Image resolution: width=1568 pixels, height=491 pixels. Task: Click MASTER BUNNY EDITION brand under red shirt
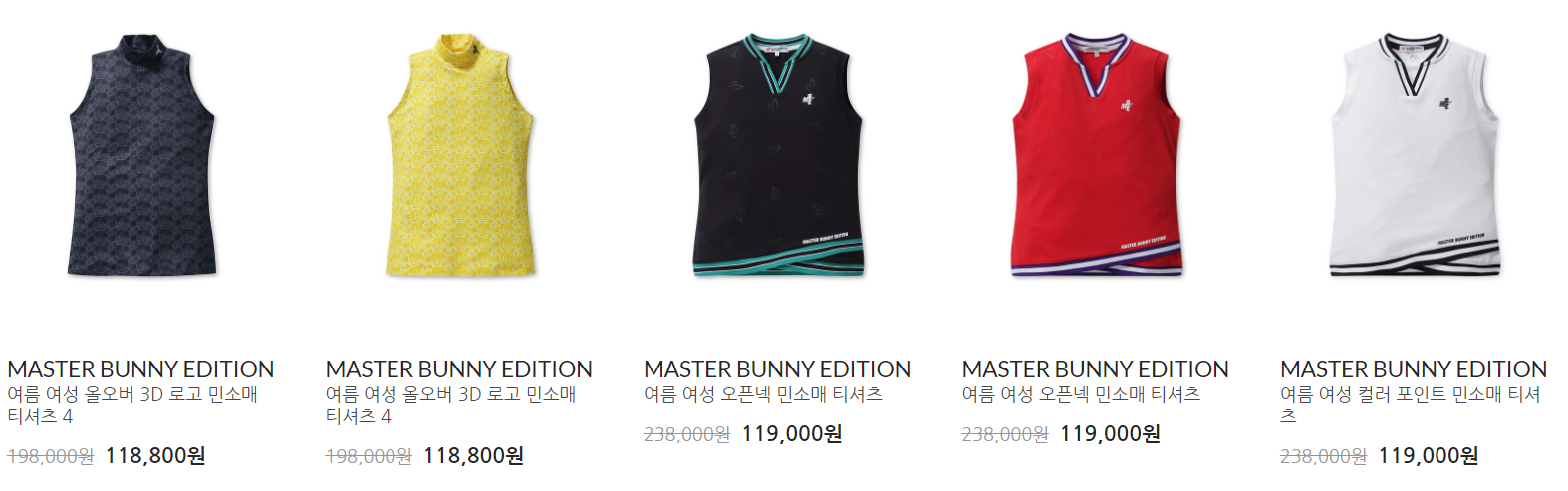(x=1096, y=369)
